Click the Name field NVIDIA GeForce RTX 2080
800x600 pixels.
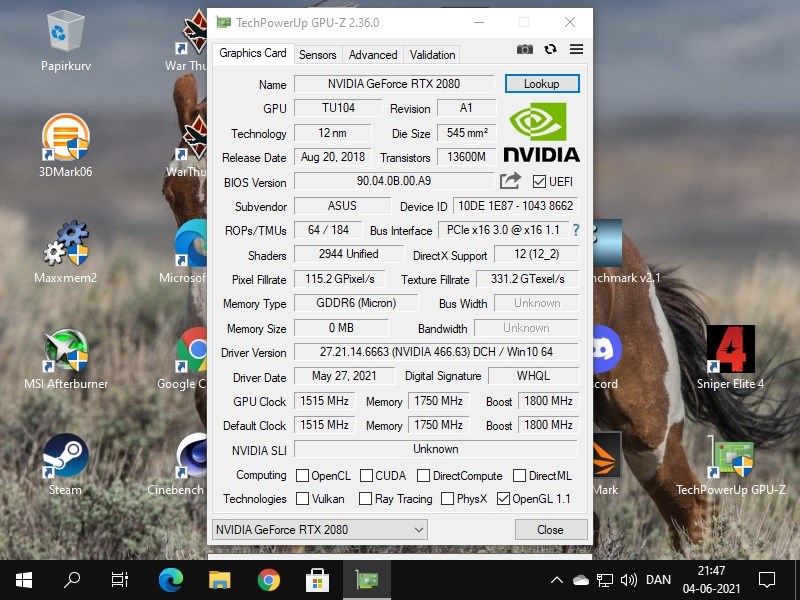pos(394,84)
